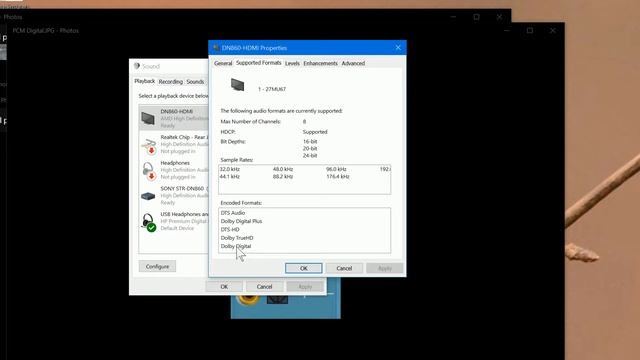Click speaker icon in Sound window title
640x360 pixels.
pyautogui.click(x=137, y=66)
